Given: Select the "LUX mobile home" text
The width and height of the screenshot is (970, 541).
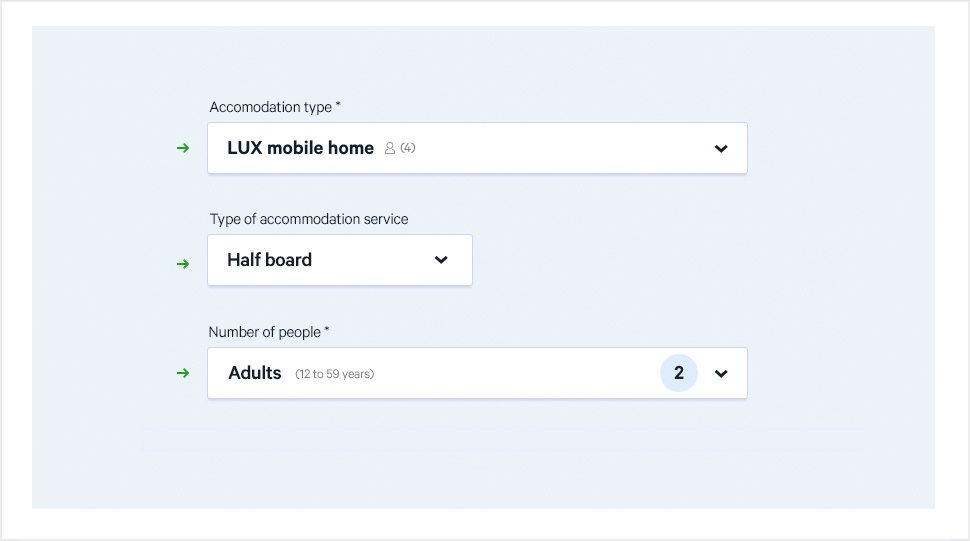Looking at the screenshot, I should coord(300,148).
